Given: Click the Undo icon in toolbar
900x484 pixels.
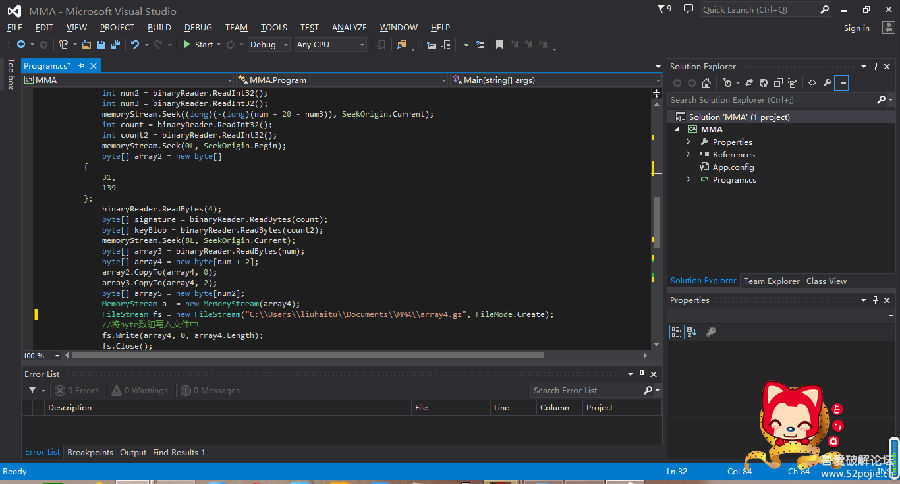Looking at the screenshot, I should point(134,45).
